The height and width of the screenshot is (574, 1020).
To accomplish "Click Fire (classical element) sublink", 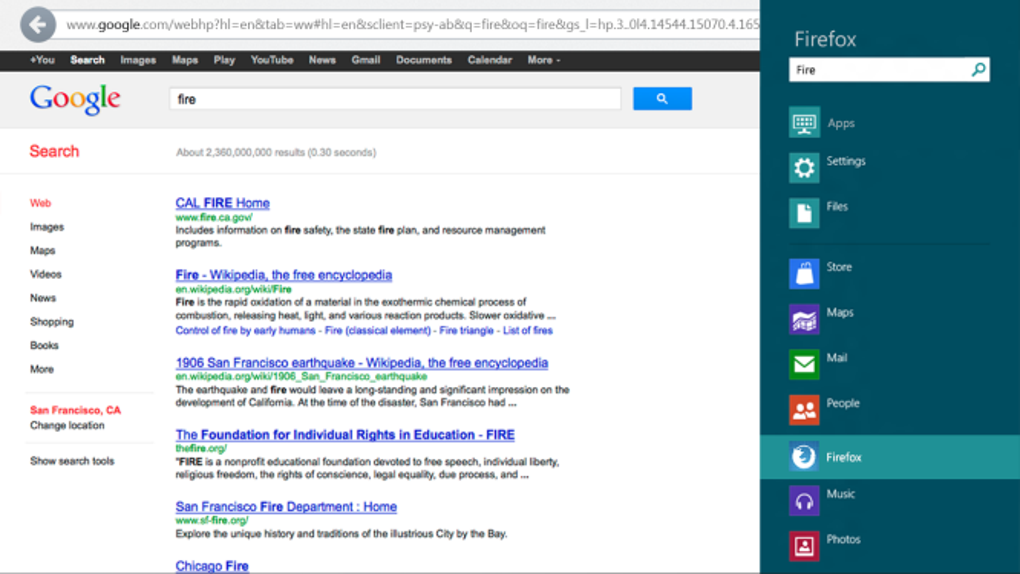I will [379, 331].
